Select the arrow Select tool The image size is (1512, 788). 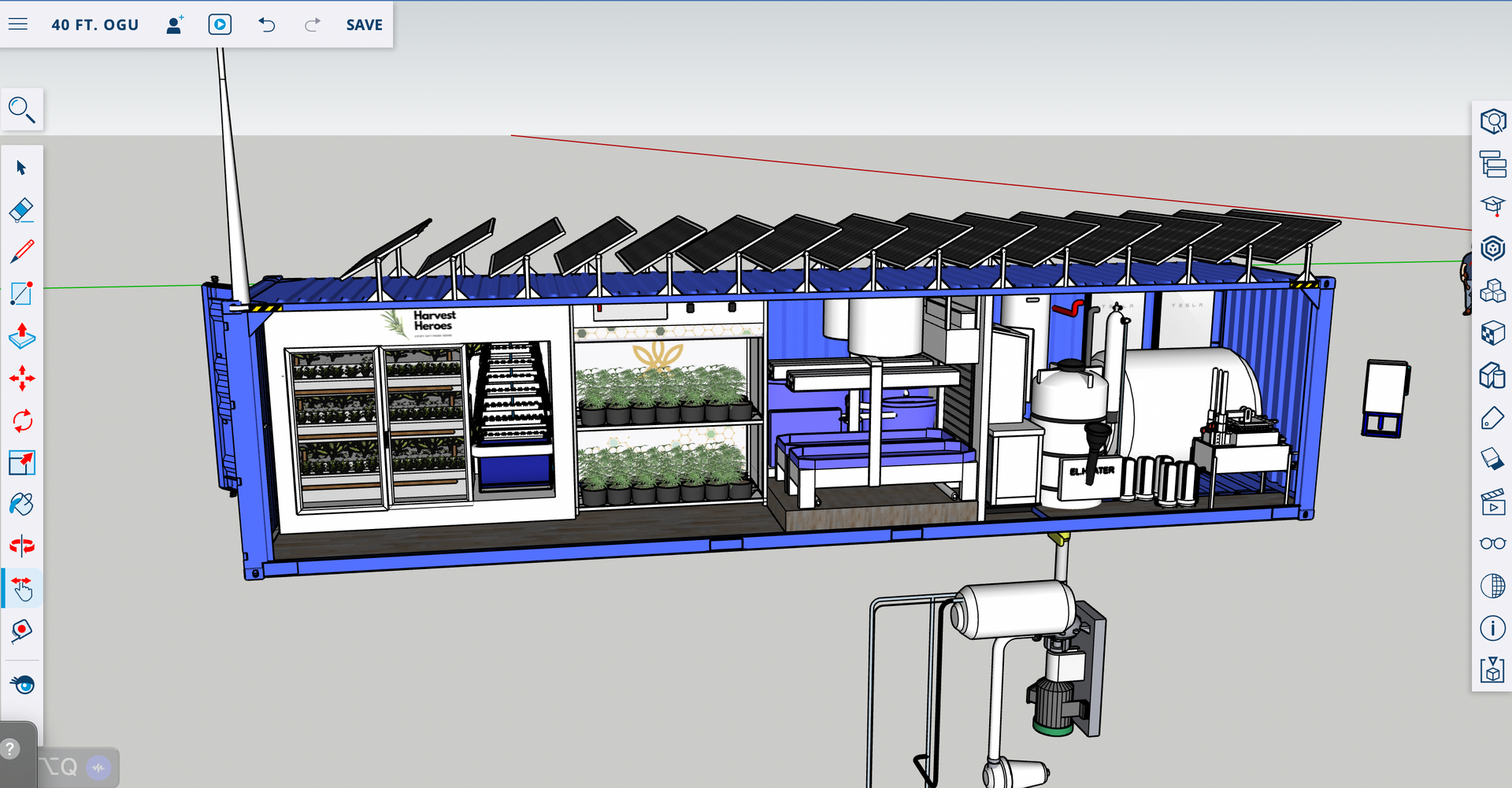tap(21, 168)
